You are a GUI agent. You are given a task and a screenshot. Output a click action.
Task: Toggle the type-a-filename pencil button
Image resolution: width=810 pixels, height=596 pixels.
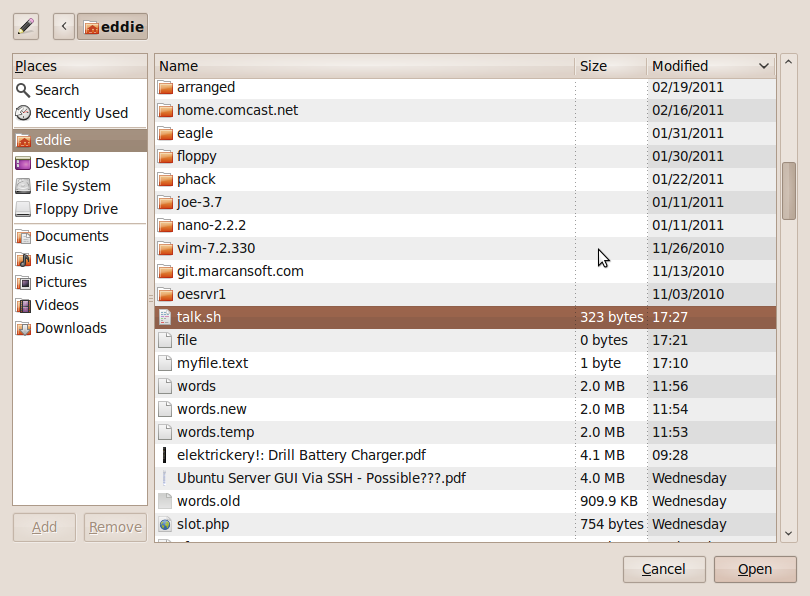26,26
